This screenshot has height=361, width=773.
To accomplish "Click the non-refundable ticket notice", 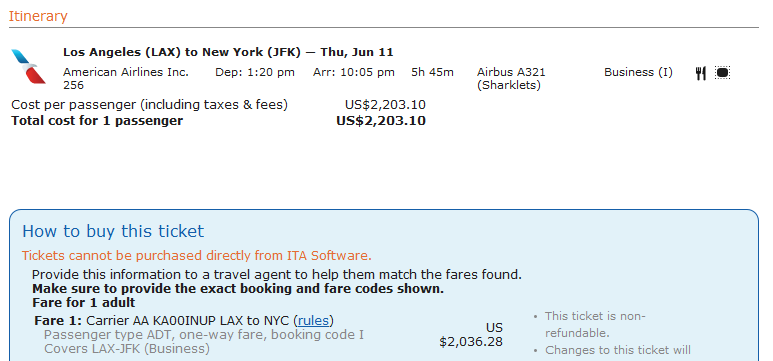I will tap(595, 325).
